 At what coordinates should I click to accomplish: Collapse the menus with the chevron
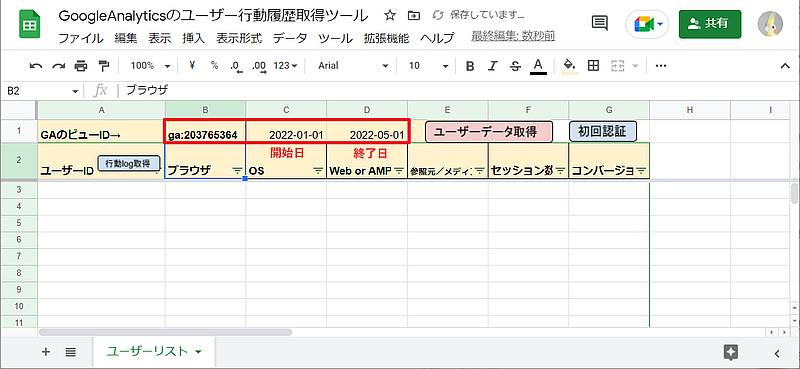coord(785,66)
